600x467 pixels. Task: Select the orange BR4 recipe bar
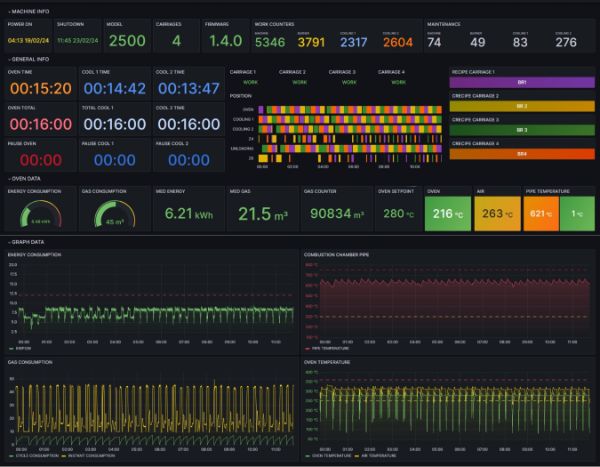520,154
